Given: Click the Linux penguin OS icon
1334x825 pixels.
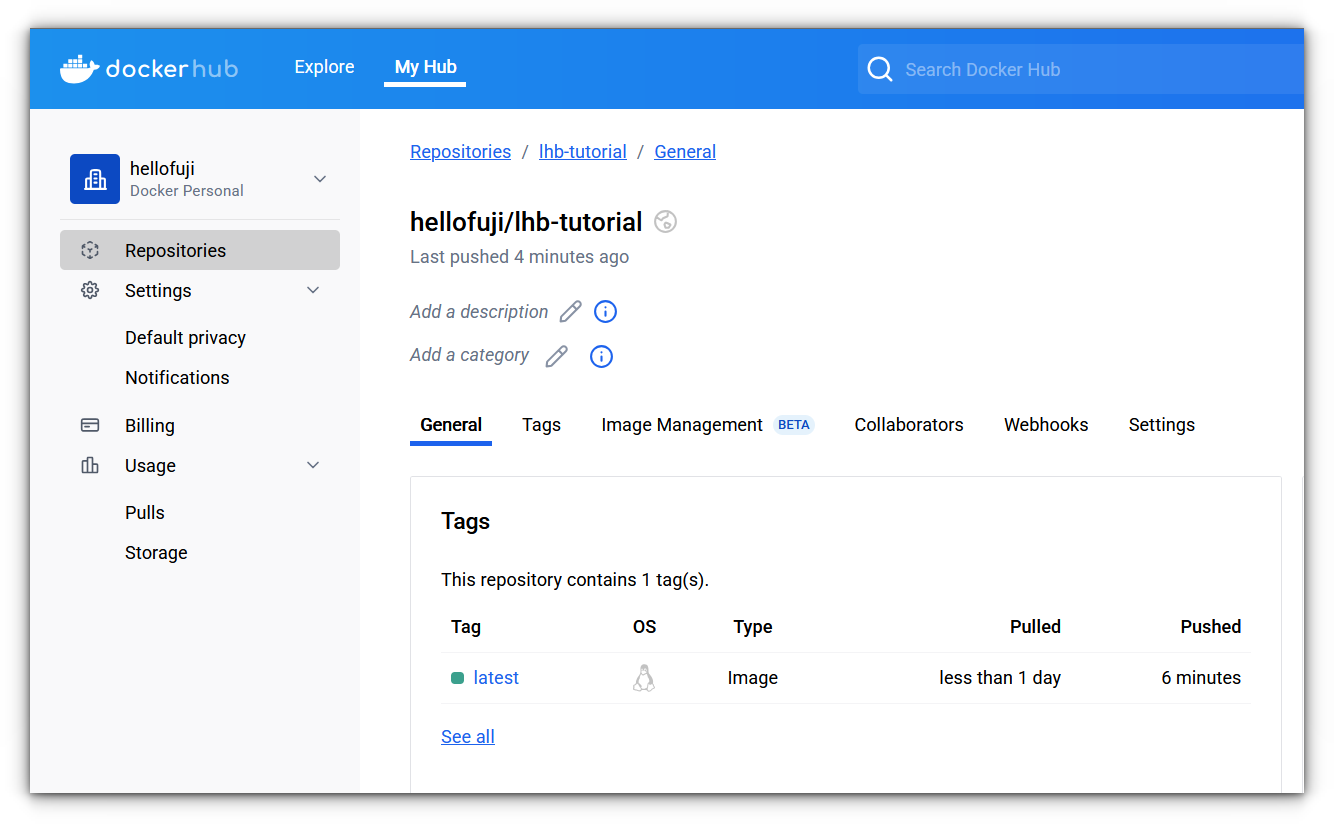Looking at the screenshot, I should pos(644,678).
